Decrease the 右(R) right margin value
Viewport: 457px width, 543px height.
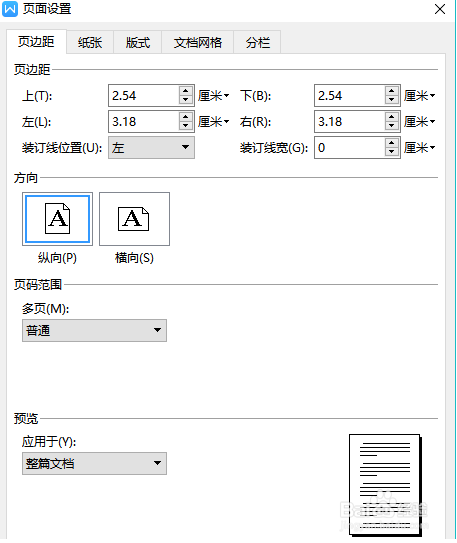click(392, 126)
